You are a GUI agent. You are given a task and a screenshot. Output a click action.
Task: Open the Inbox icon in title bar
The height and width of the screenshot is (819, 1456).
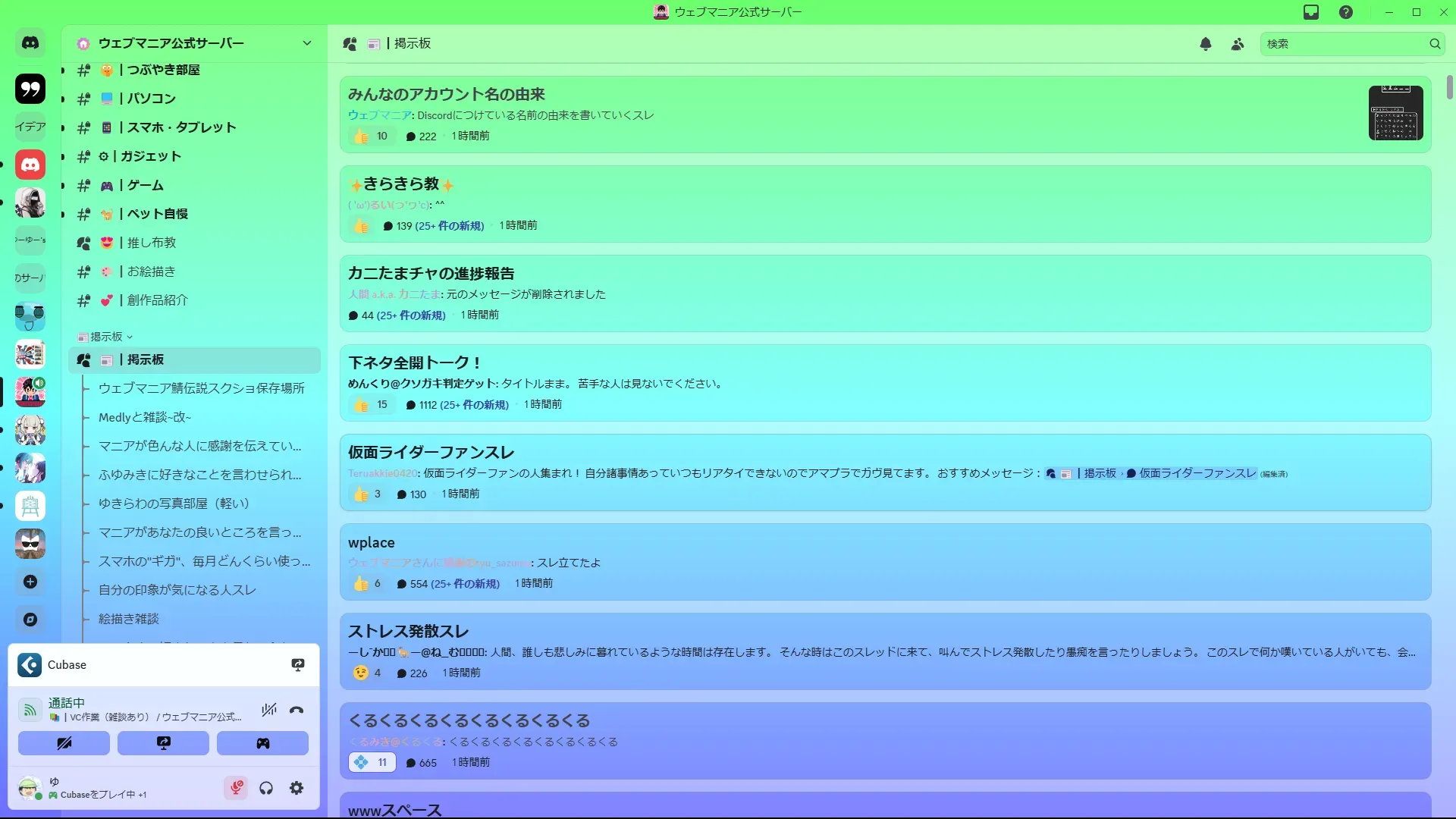[x=1311, y=12]
